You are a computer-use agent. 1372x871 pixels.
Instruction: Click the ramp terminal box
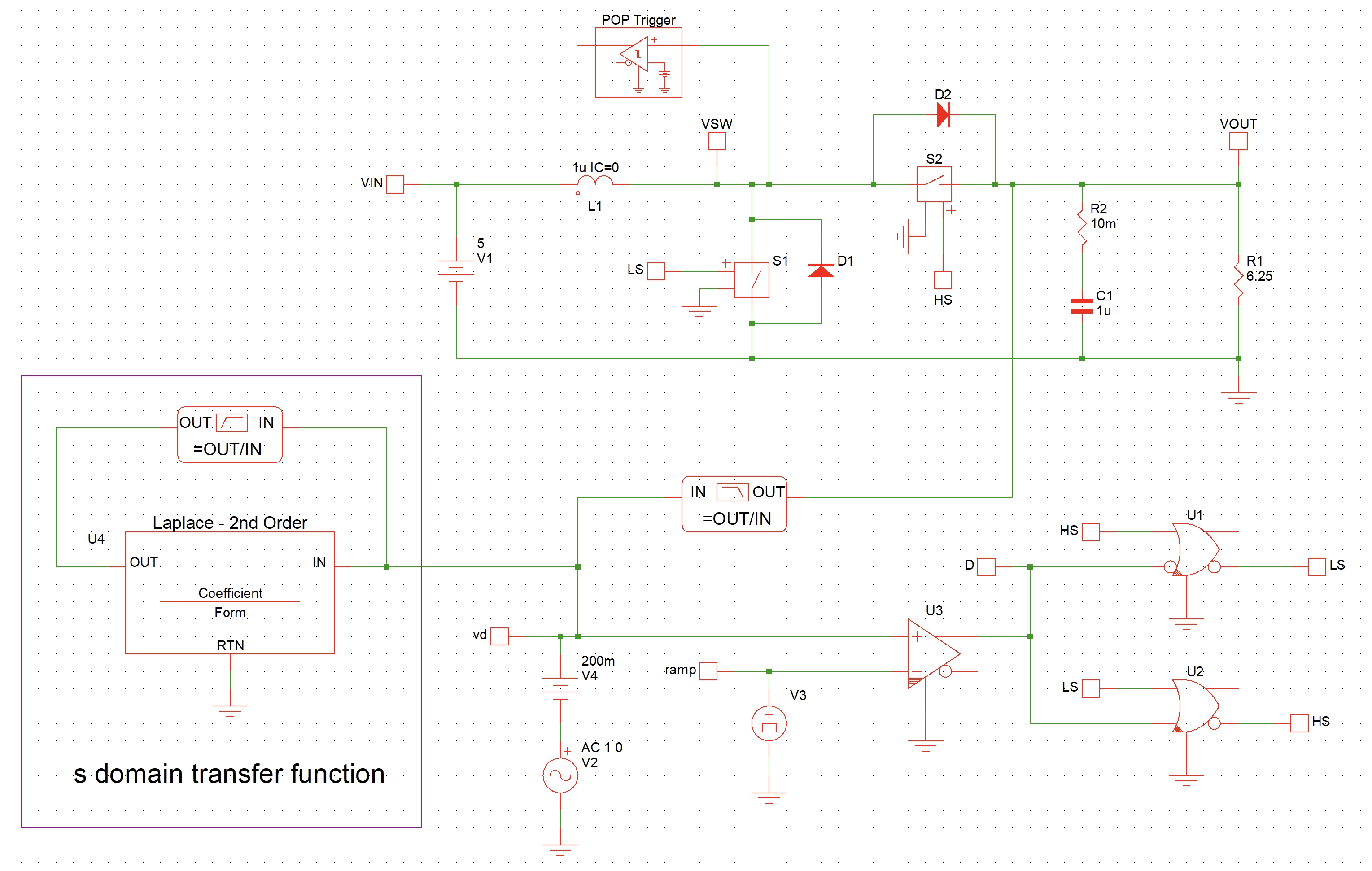pos(708,671)
